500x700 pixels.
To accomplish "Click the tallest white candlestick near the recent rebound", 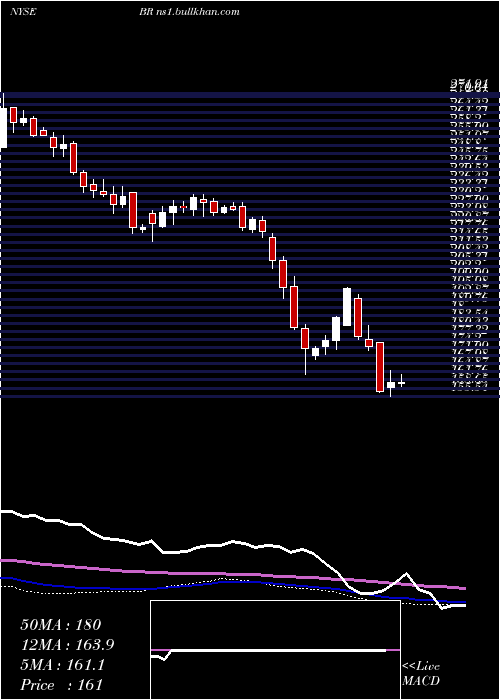I will coord(347,307).
